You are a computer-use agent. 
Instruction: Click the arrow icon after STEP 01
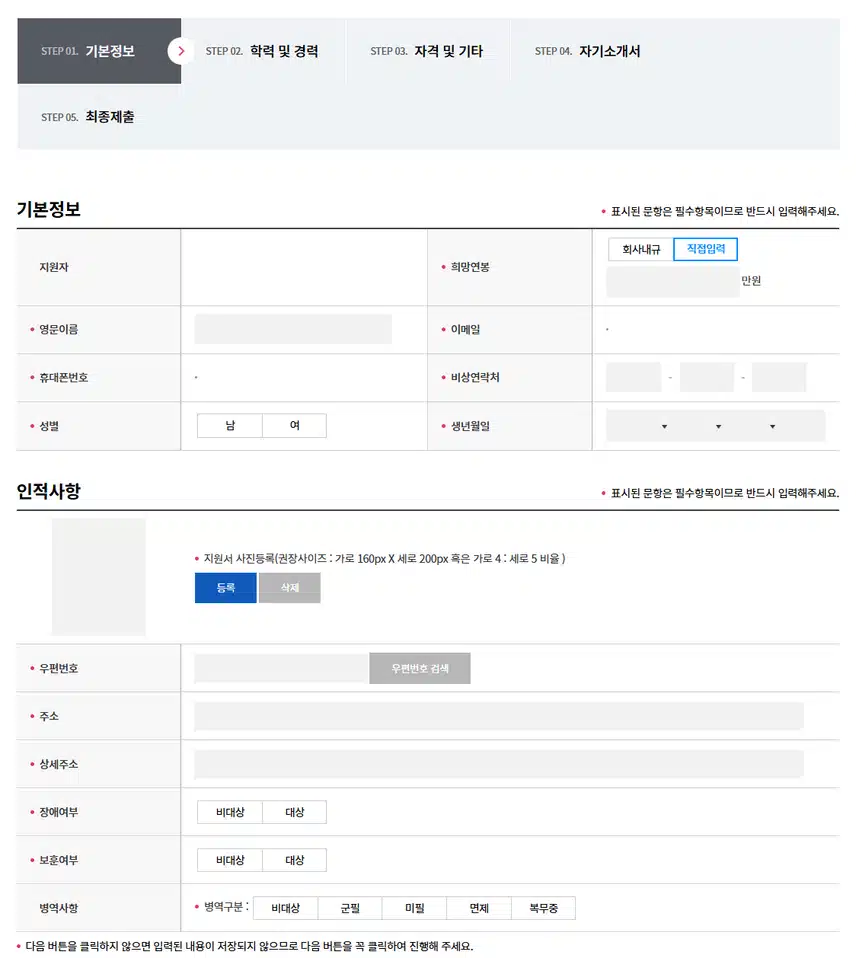pyautogui.click(x=180, y=51)
